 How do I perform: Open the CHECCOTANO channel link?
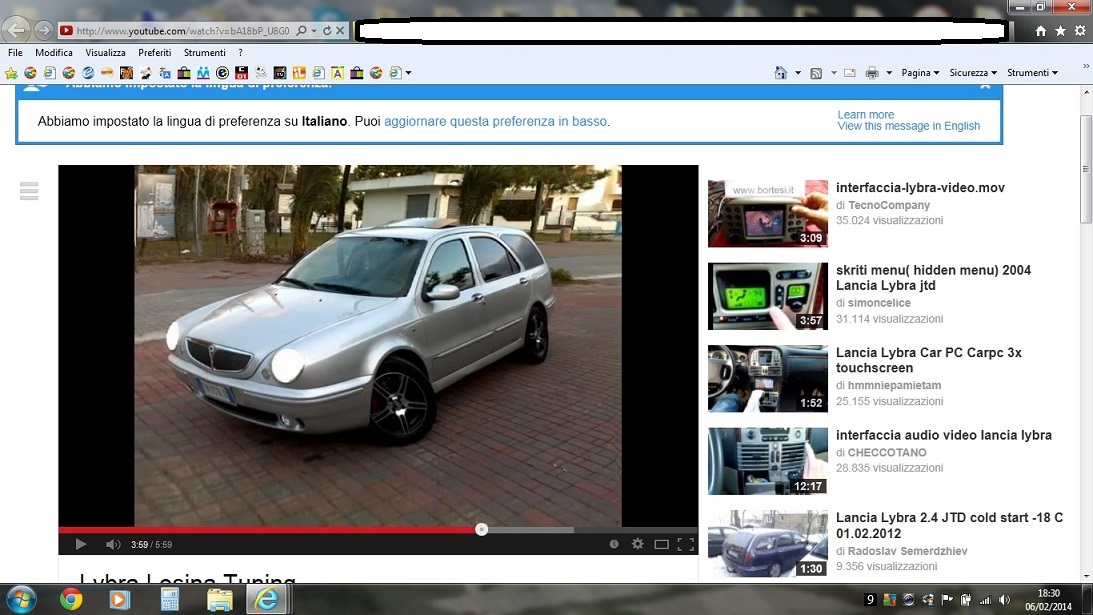coord(887,453)
